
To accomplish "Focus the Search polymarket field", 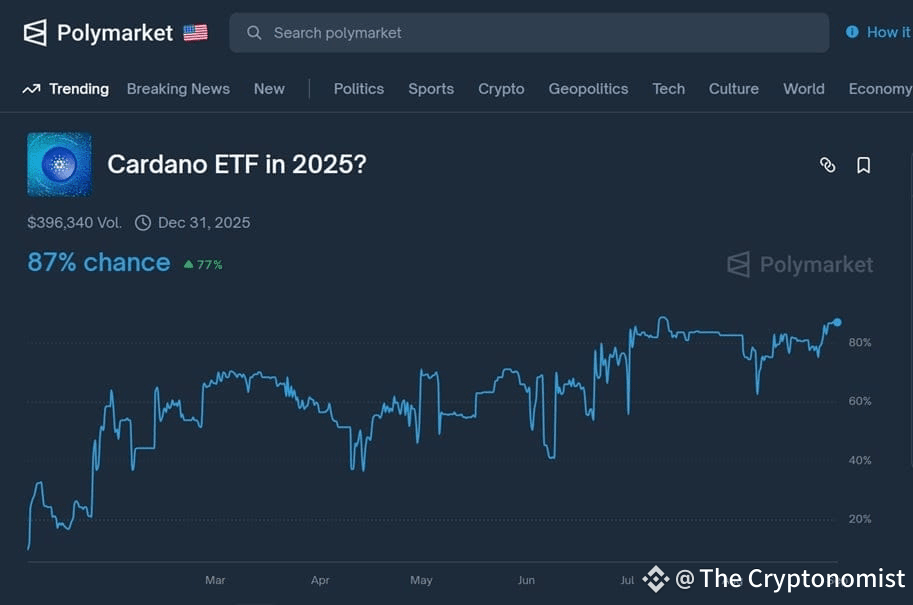I will (529, 33).
